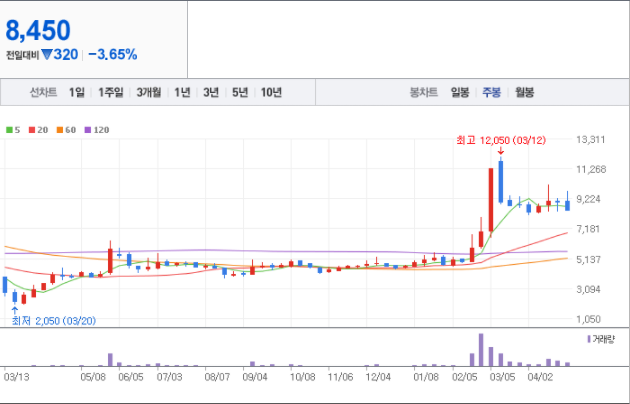Click the 05/08 date axis label
The height and width of the screenshot is (404, 630).
coord(93,377)
